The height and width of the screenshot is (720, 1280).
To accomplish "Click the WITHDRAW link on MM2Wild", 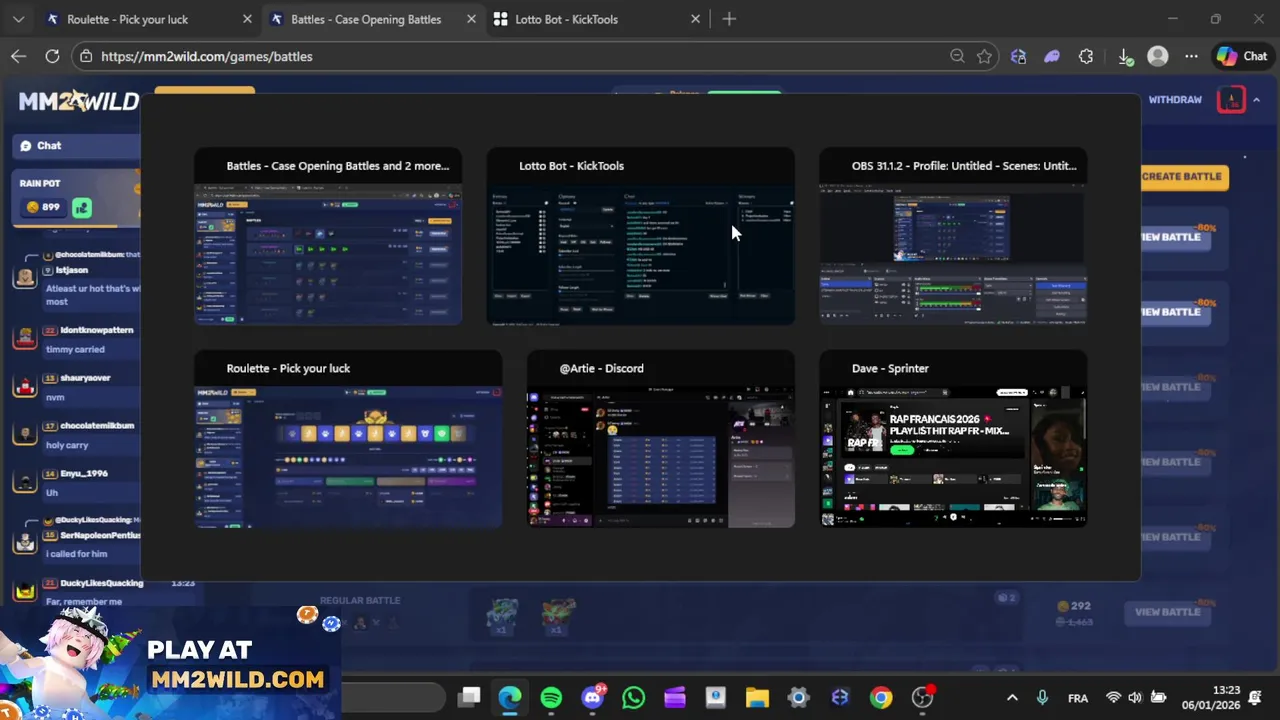I will (x=1175, y=99).
